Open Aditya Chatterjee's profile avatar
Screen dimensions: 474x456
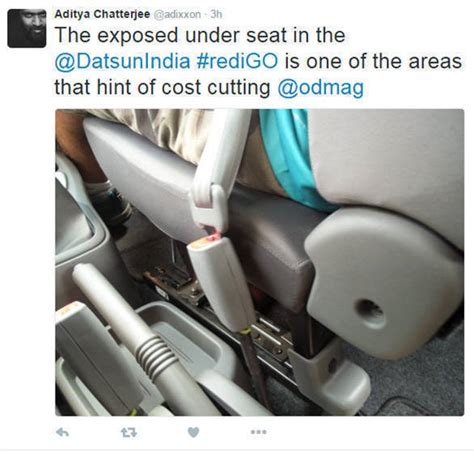27,28
